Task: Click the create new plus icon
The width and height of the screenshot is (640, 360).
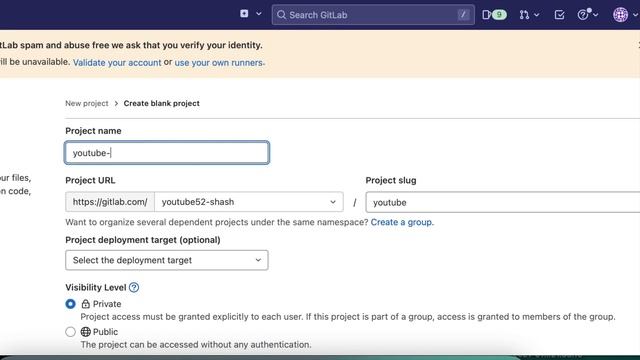Action: click(244, 14)
